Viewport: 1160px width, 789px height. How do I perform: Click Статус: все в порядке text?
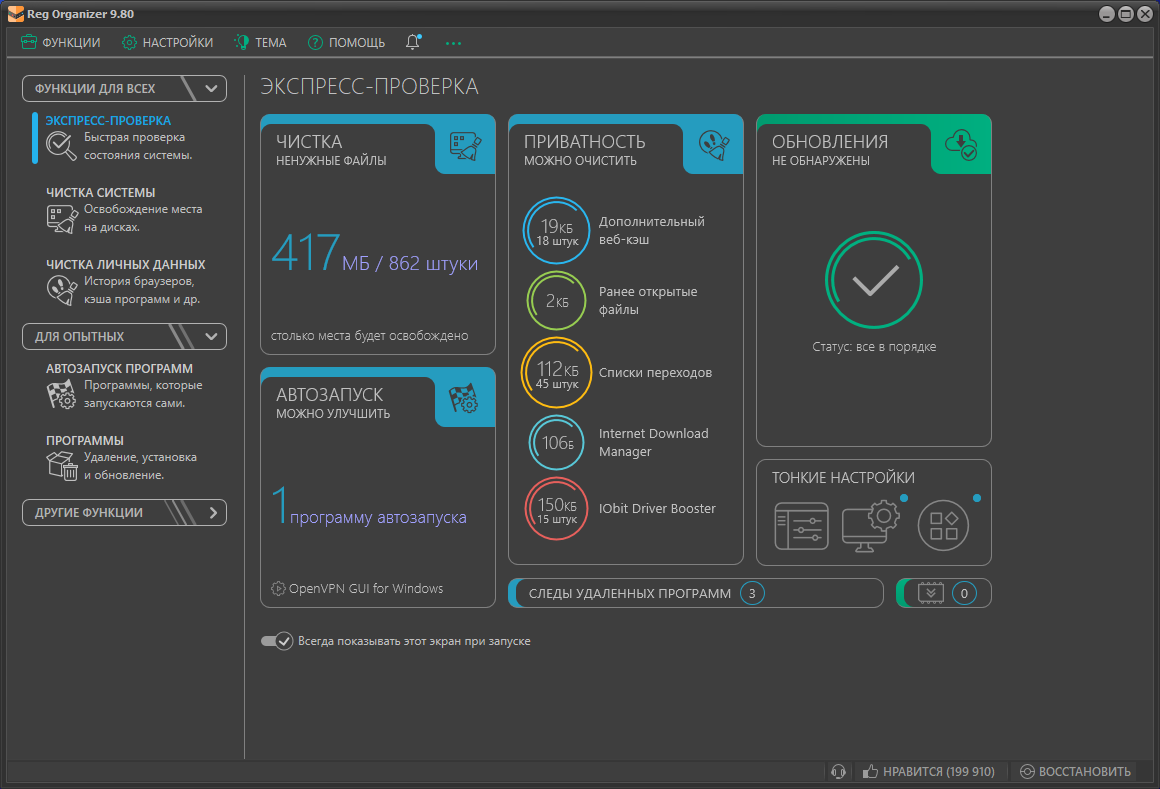pos(874,347)
